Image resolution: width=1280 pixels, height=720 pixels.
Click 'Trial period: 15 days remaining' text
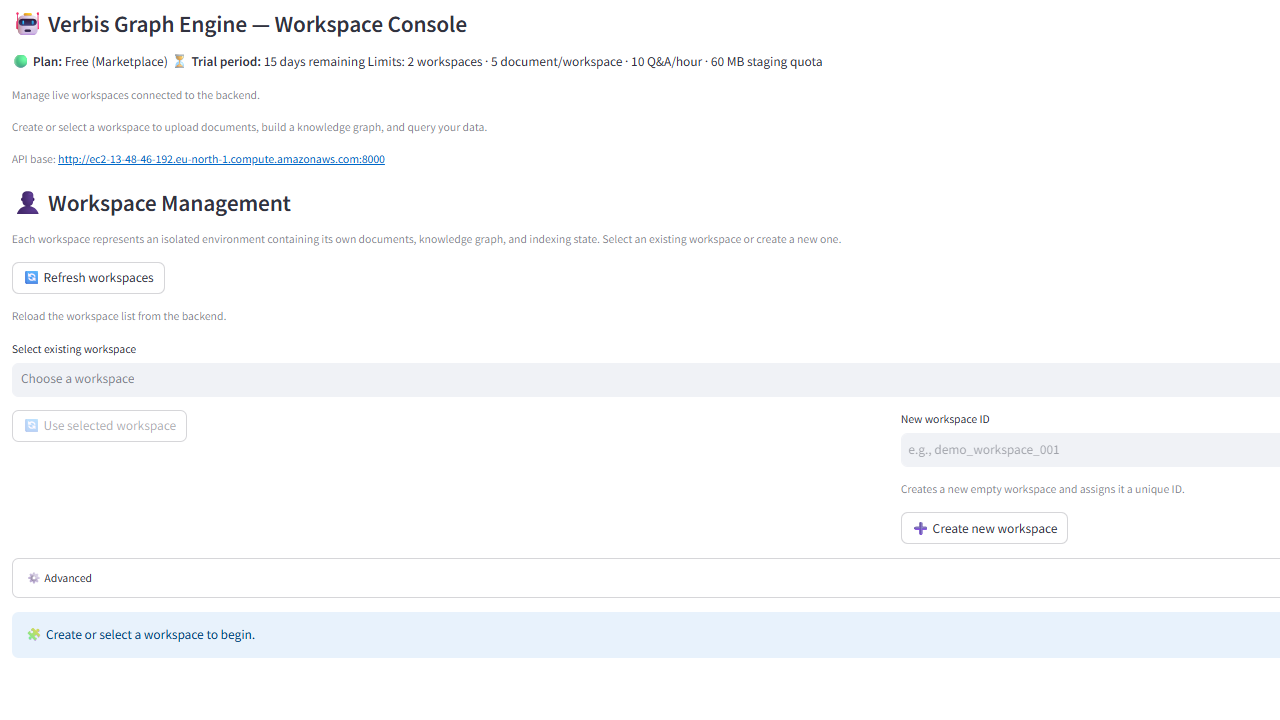pos(278,62)
